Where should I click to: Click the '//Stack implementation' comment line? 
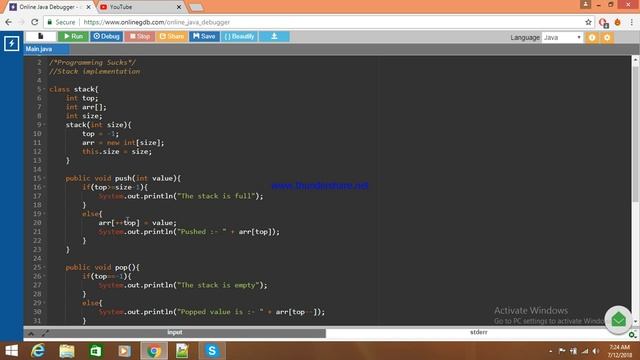click(x=94, y=71)
